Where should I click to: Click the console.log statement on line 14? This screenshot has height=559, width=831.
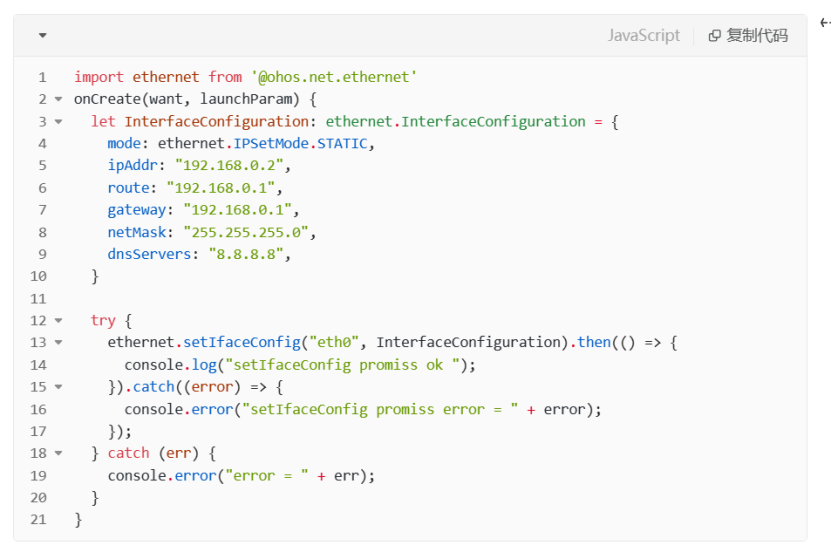pyautogui.click(x=299, y=365)
